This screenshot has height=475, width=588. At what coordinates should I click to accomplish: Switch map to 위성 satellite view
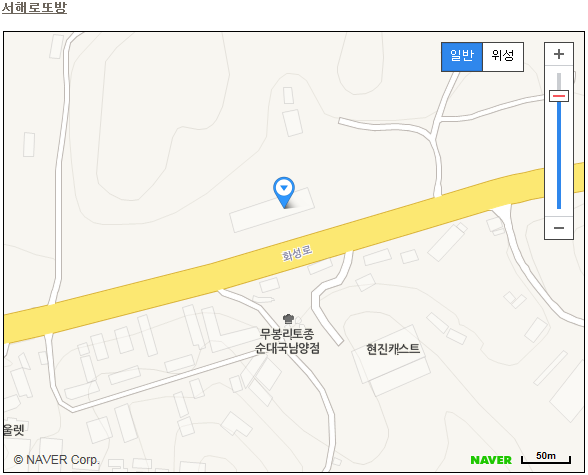503,57
